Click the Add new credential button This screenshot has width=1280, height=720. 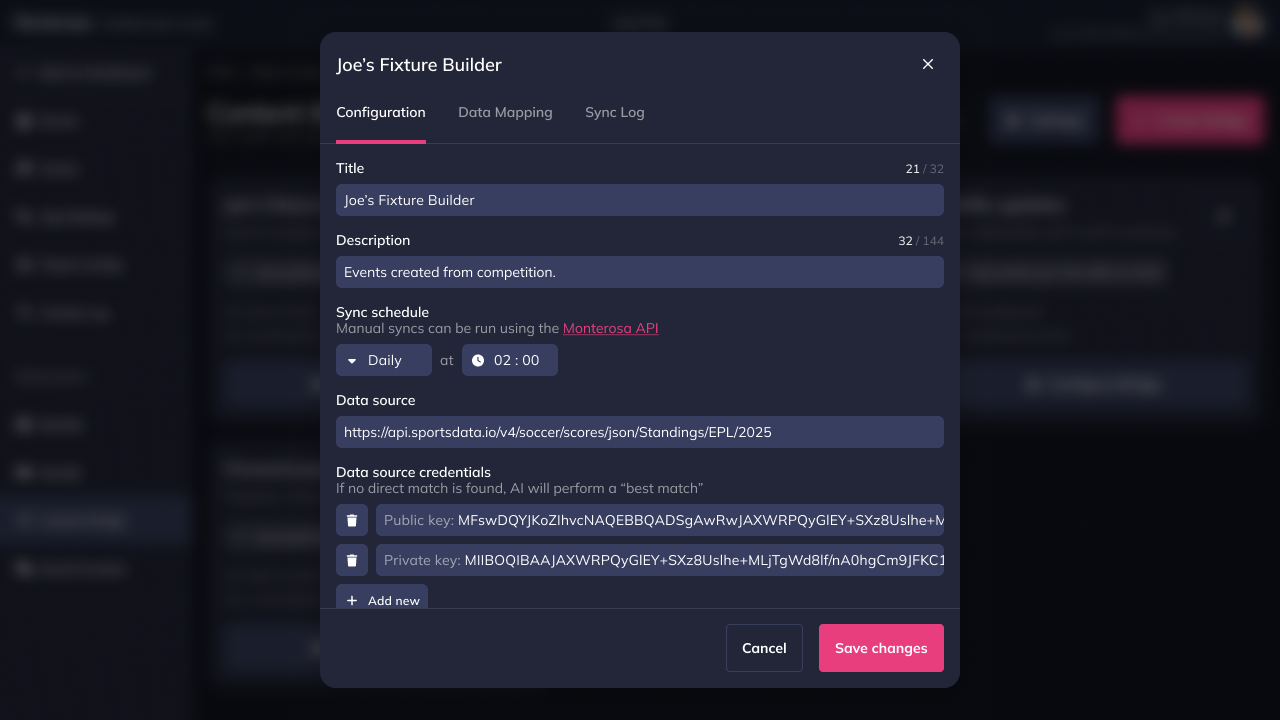pyautogui.click(x=382, y=599)
